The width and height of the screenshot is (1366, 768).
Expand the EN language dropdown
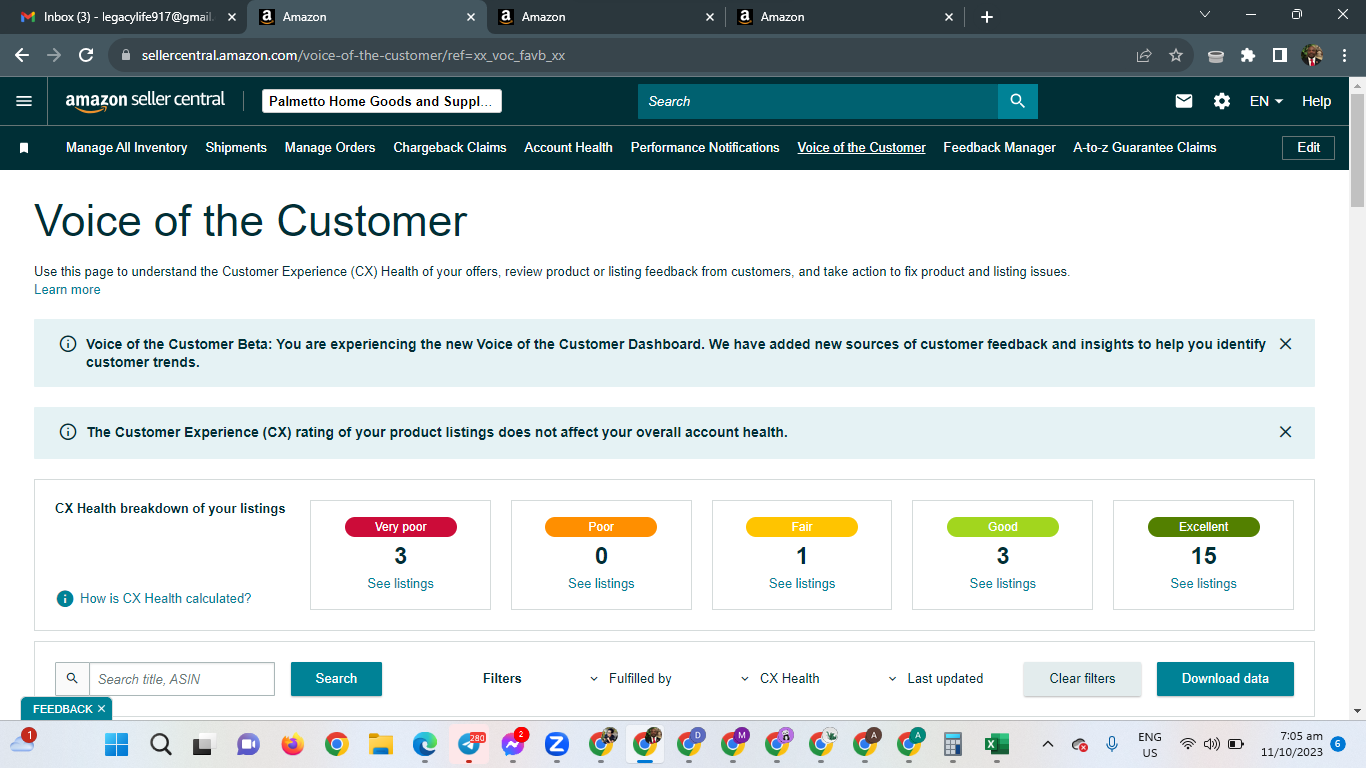pyautogui.click(x=1266, y=101)
